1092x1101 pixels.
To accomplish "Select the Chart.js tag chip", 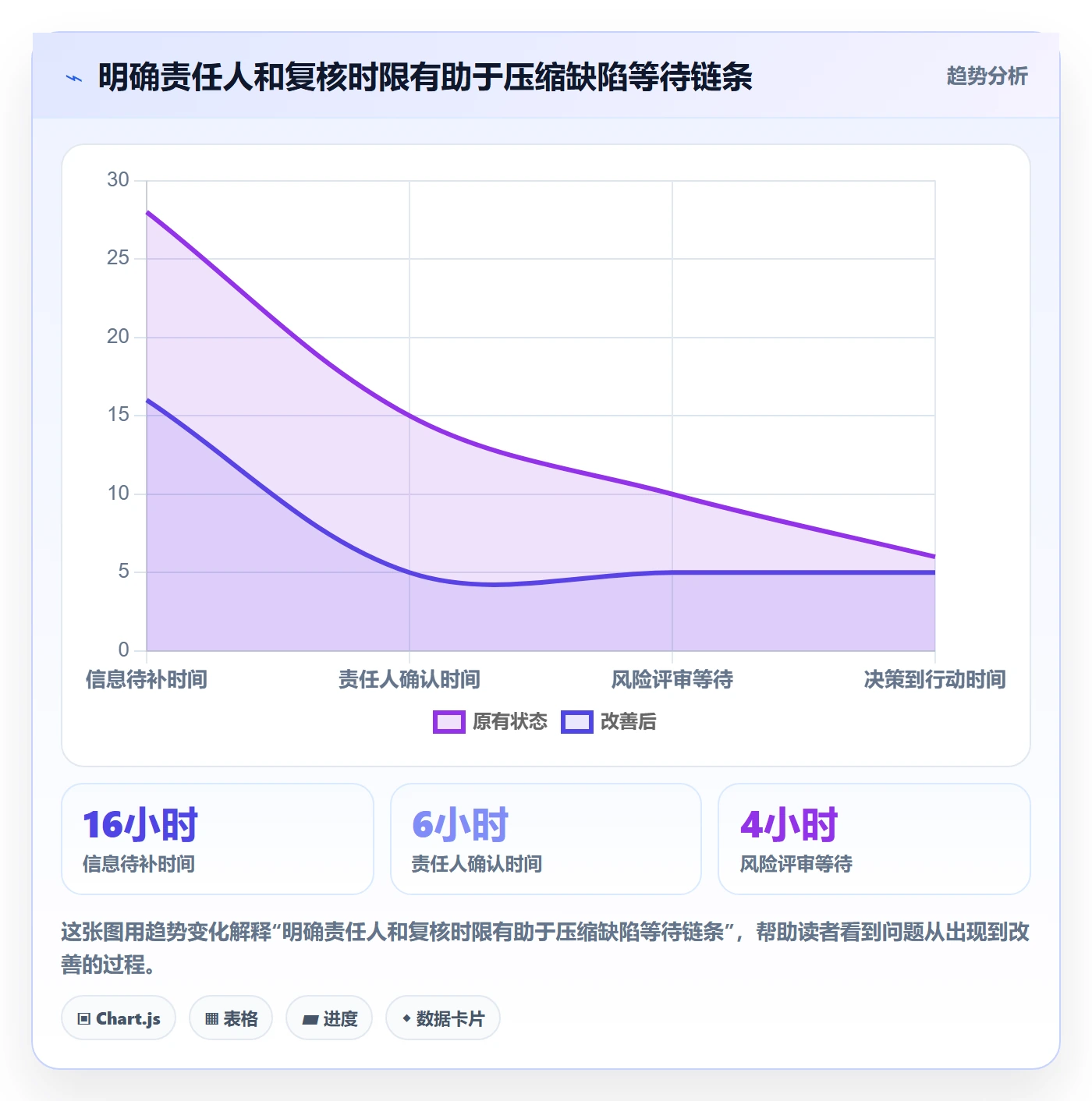I will coord(119,1018).
